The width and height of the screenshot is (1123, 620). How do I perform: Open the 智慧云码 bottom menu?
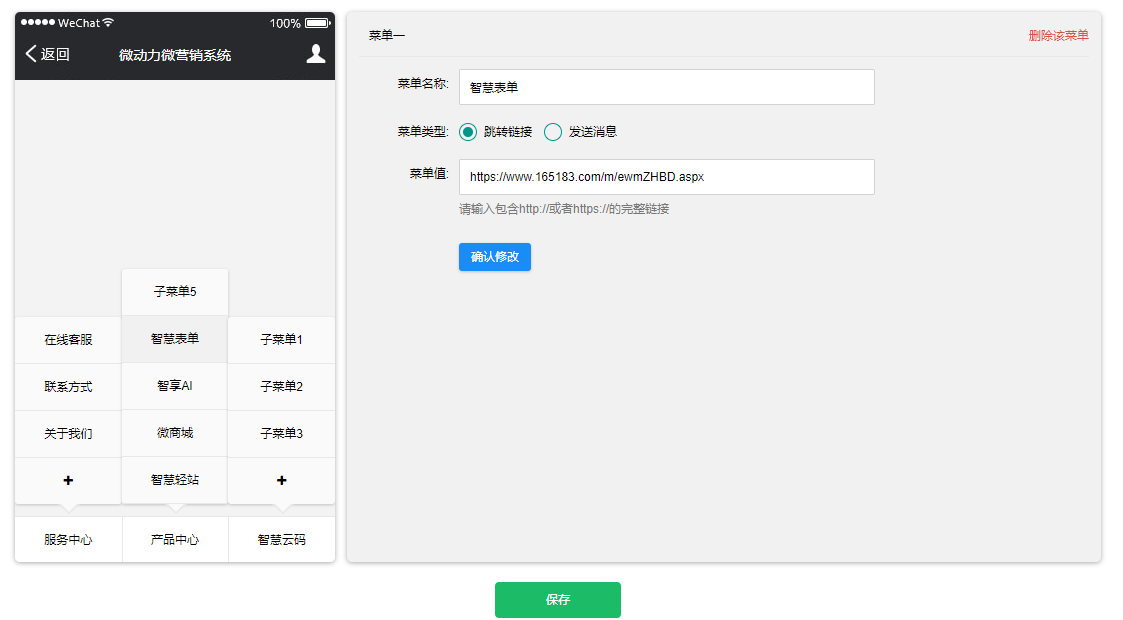(x=281, y=540)
